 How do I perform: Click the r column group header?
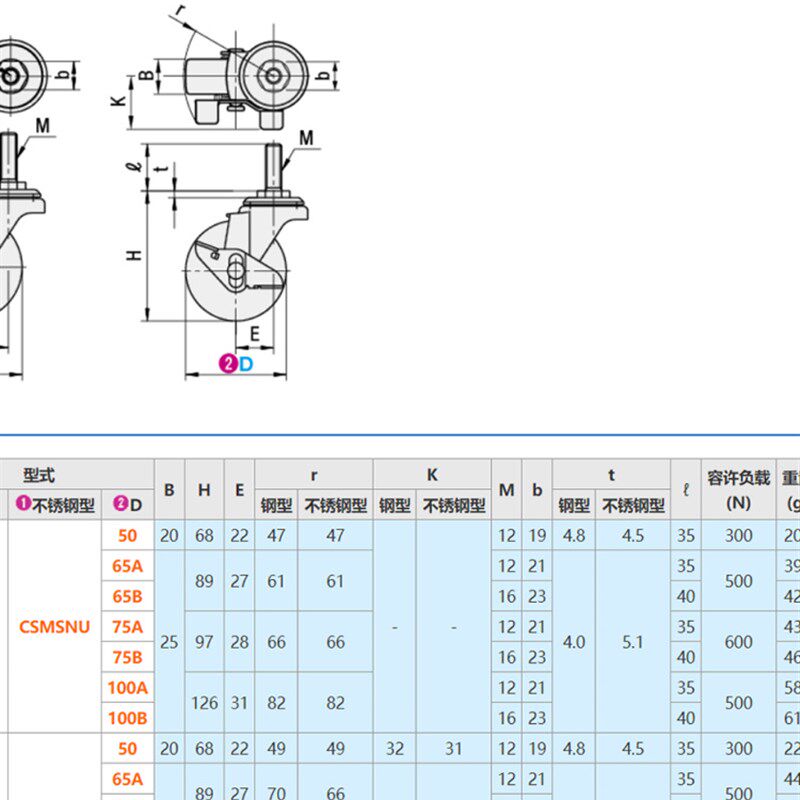[x=314, y=475]
